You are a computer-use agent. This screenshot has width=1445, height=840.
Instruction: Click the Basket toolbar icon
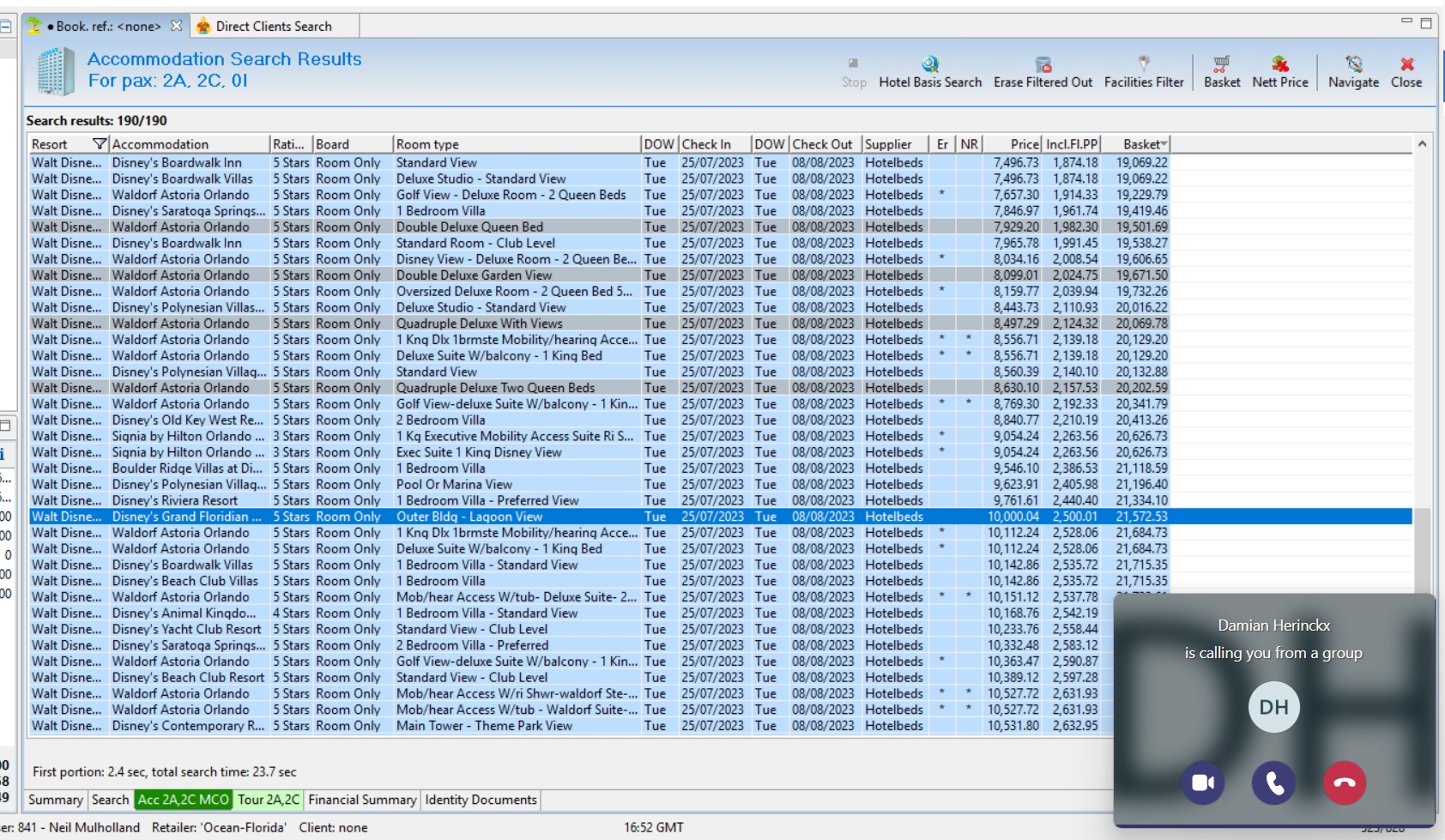[x=1221, y=64]
